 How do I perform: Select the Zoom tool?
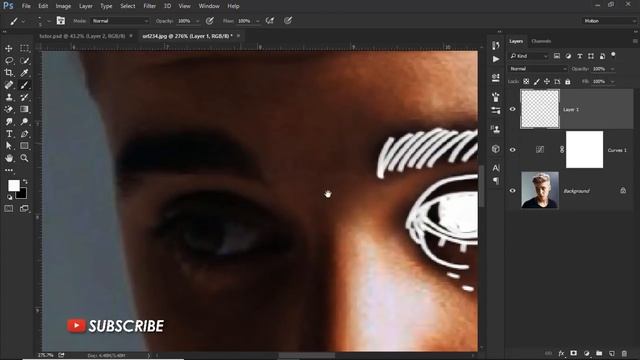click(x=24, y=158)
